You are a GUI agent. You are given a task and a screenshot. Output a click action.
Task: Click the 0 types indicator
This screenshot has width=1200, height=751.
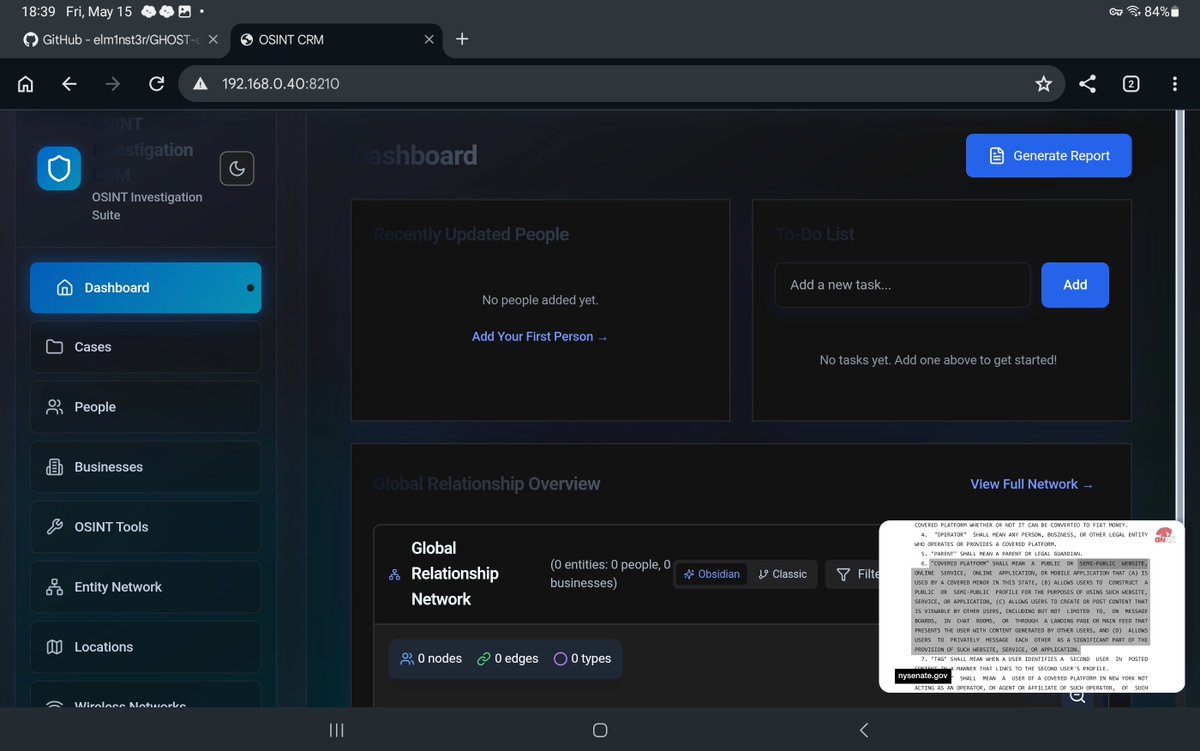click(583, 659)
